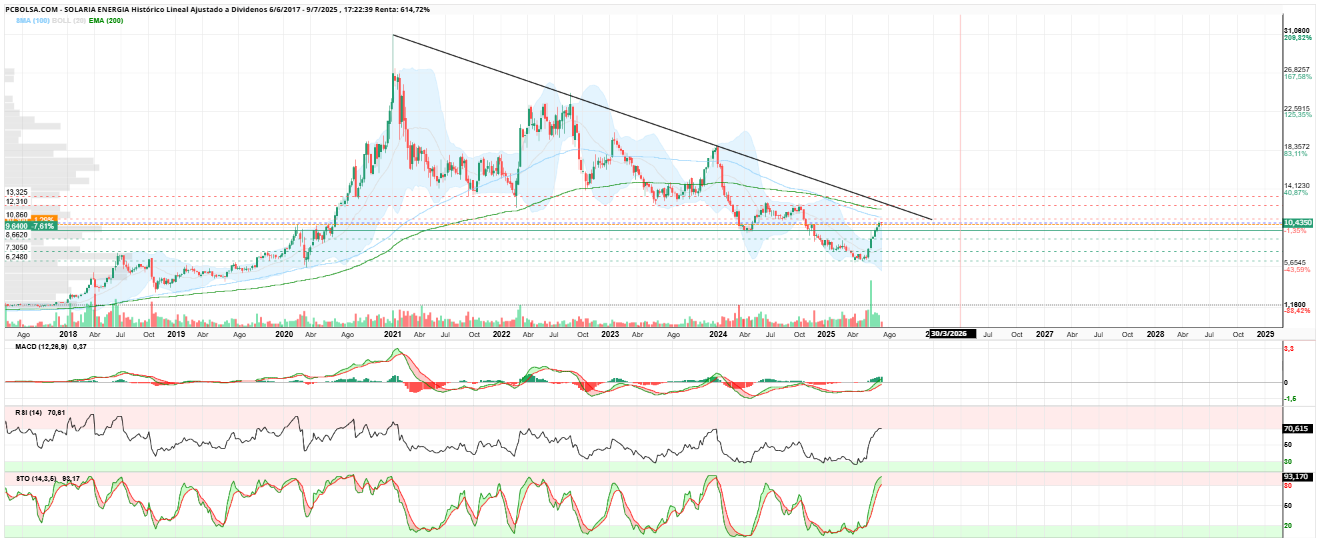This screenshot has width=1320, height=542.
Task: Click the 1,1800 price axis value
Action: click(1295, 304)
